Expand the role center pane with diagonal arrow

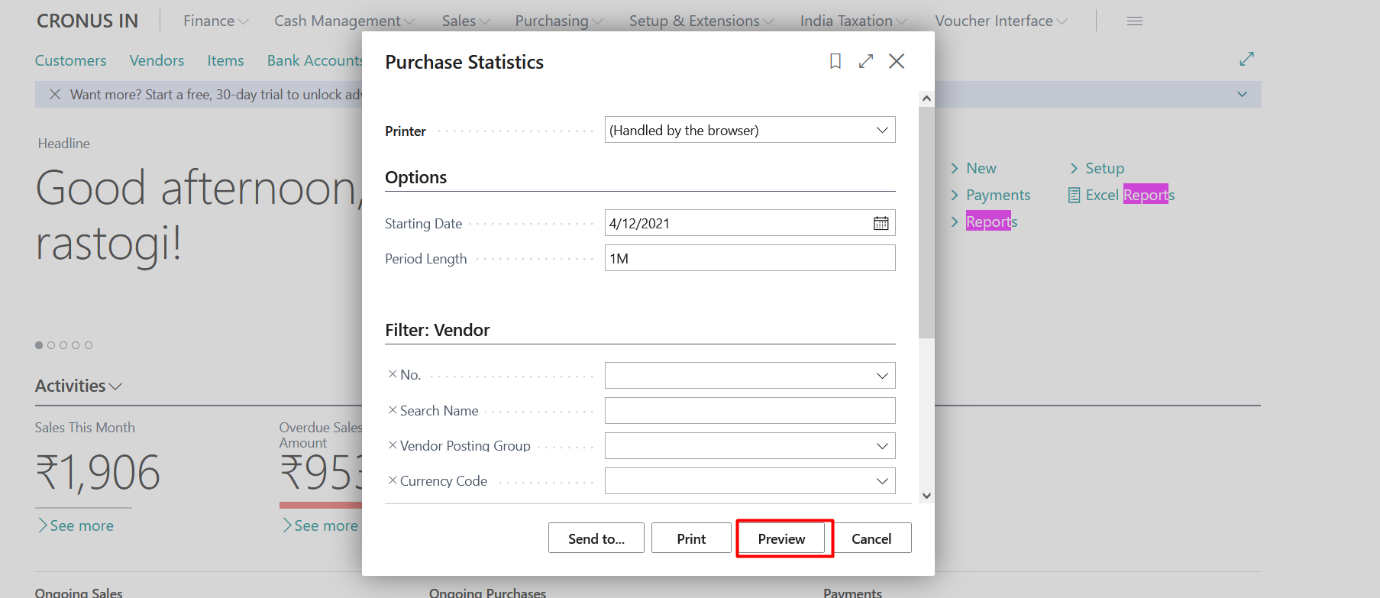pyautogui.click(x=1246, y=59)
